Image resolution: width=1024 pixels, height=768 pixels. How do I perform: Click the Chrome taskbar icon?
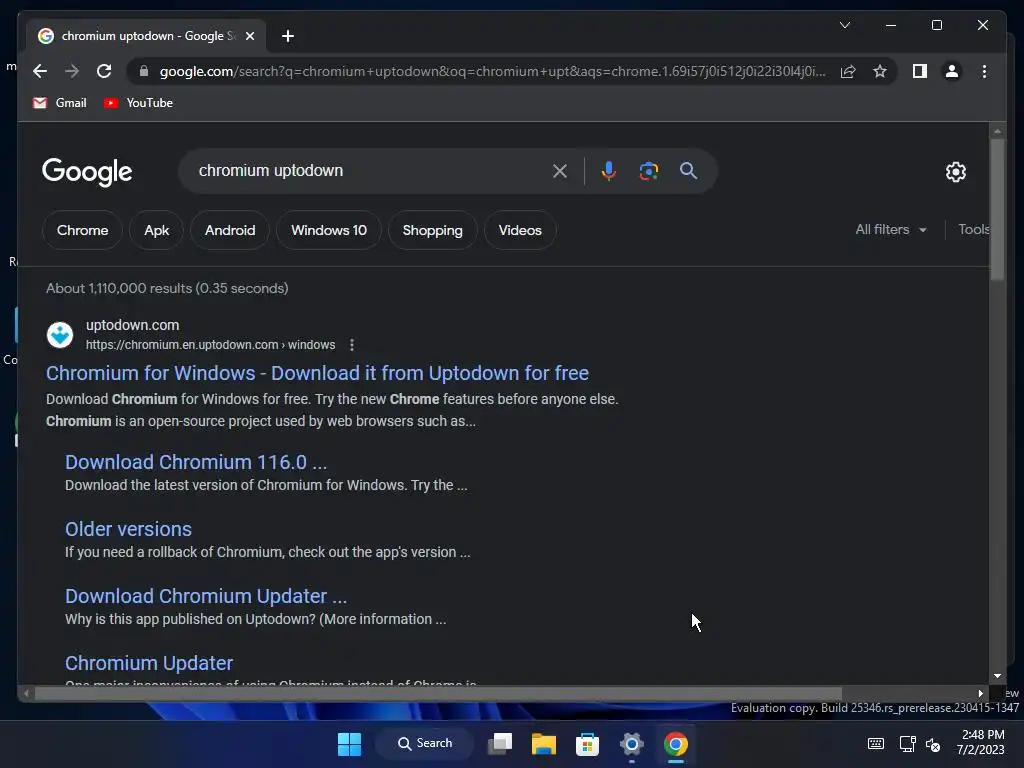coord(675,744)
